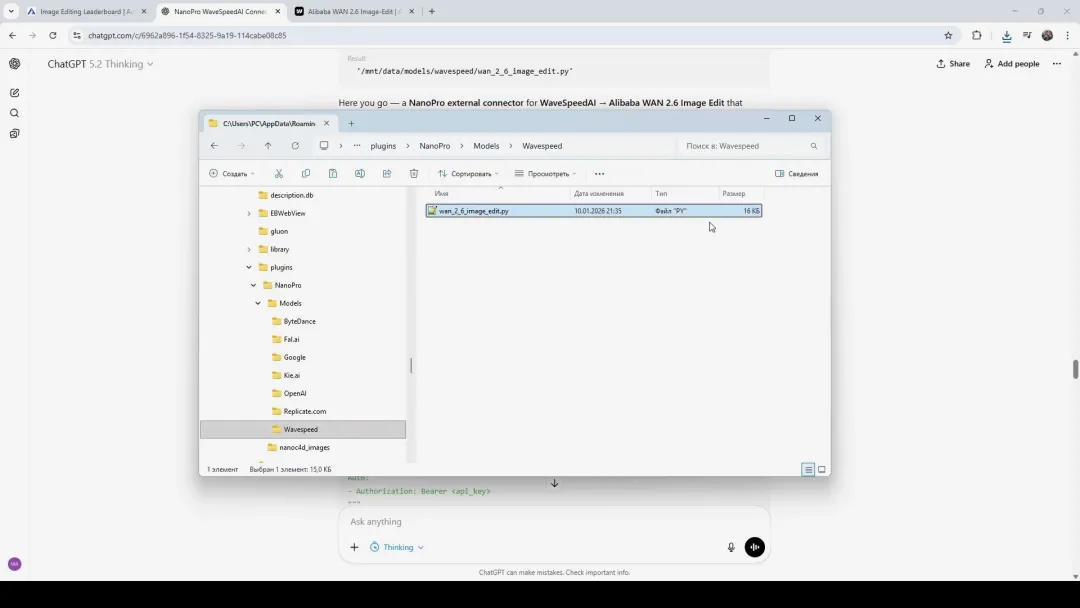1080x608 pixels.
Task: Reload the Chrome page
Action: tap(52, 35)
